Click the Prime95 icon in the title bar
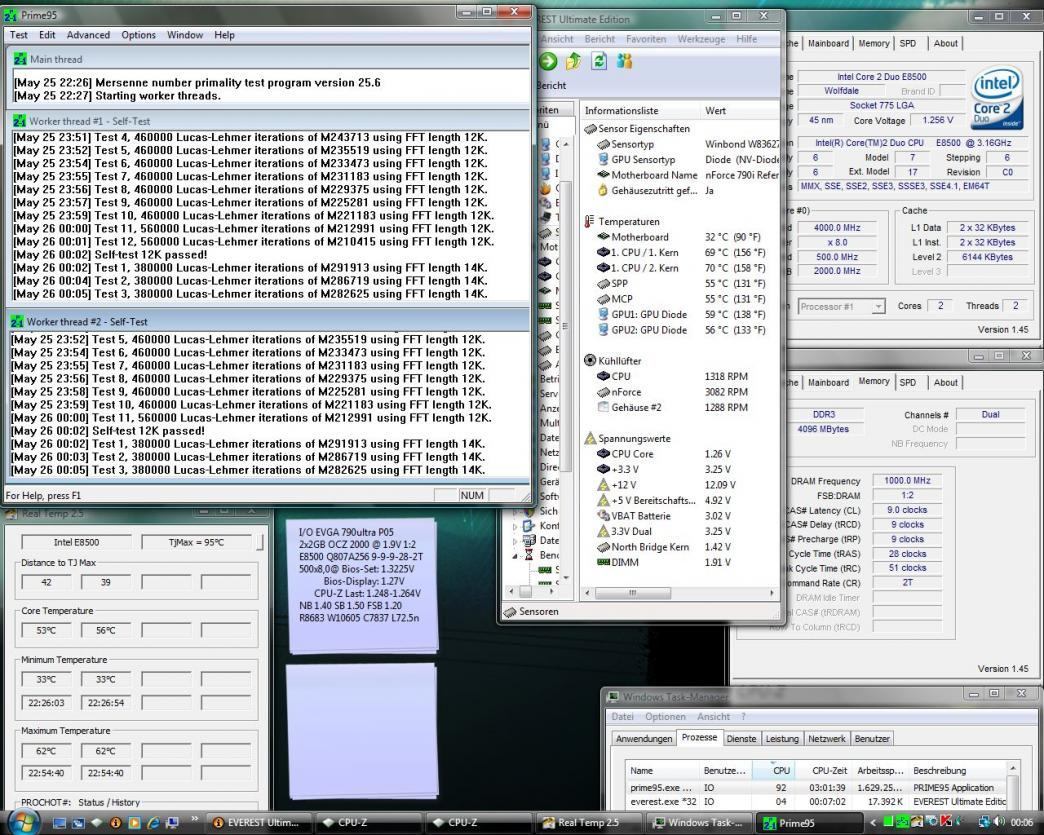The image size is (1044, 835). (10, 15)
